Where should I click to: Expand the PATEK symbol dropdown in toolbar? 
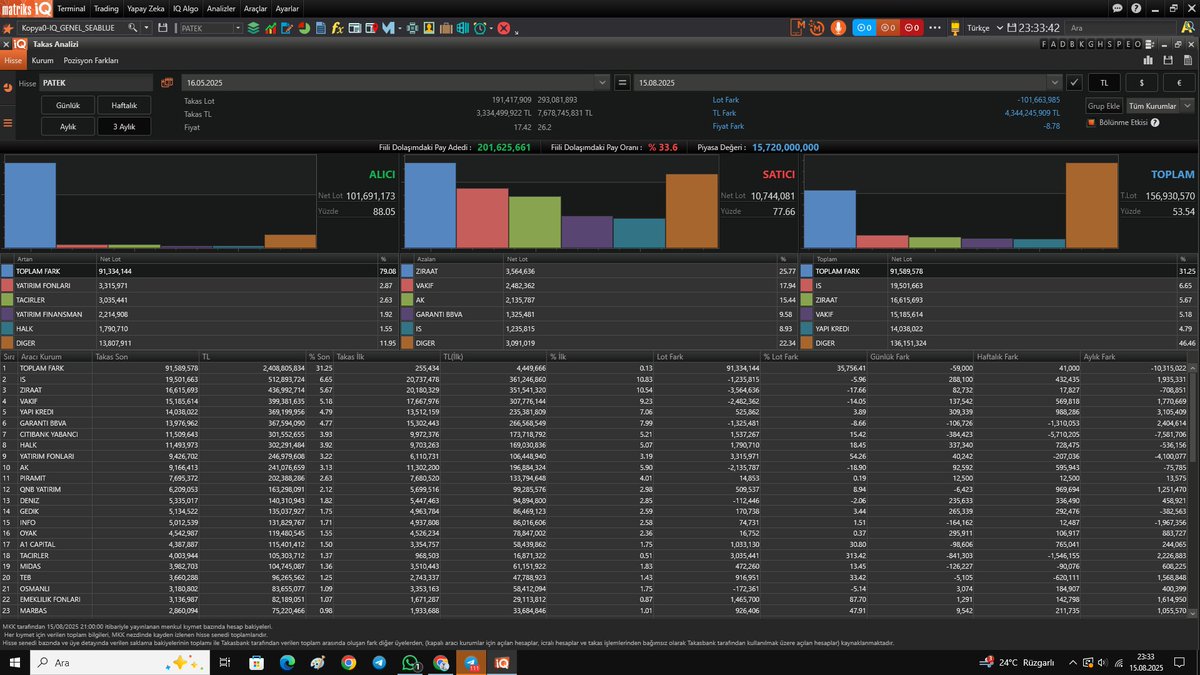[x=237, y=28]
